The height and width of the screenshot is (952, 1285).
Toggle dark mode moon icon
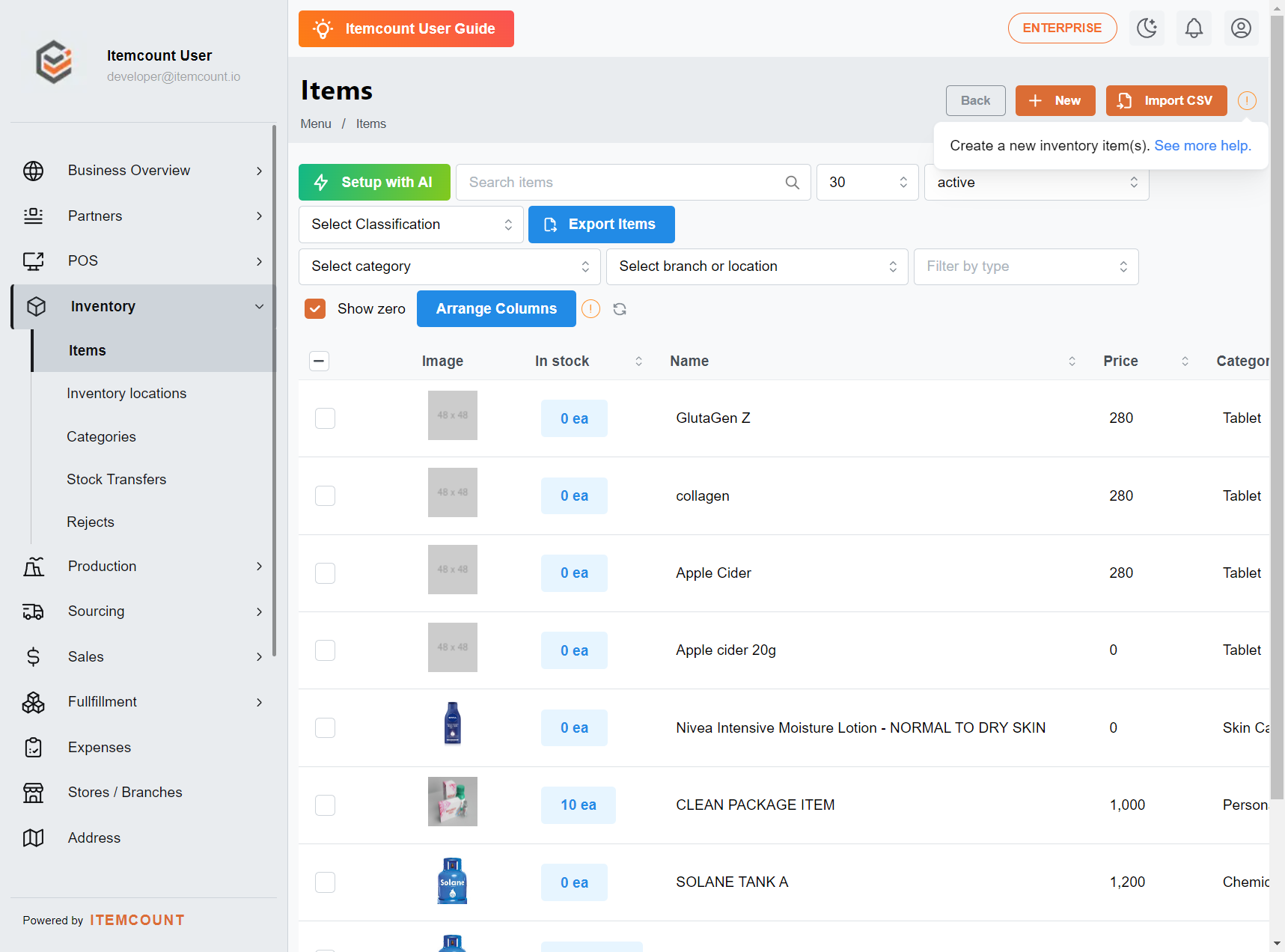[x=1147, y=28]
